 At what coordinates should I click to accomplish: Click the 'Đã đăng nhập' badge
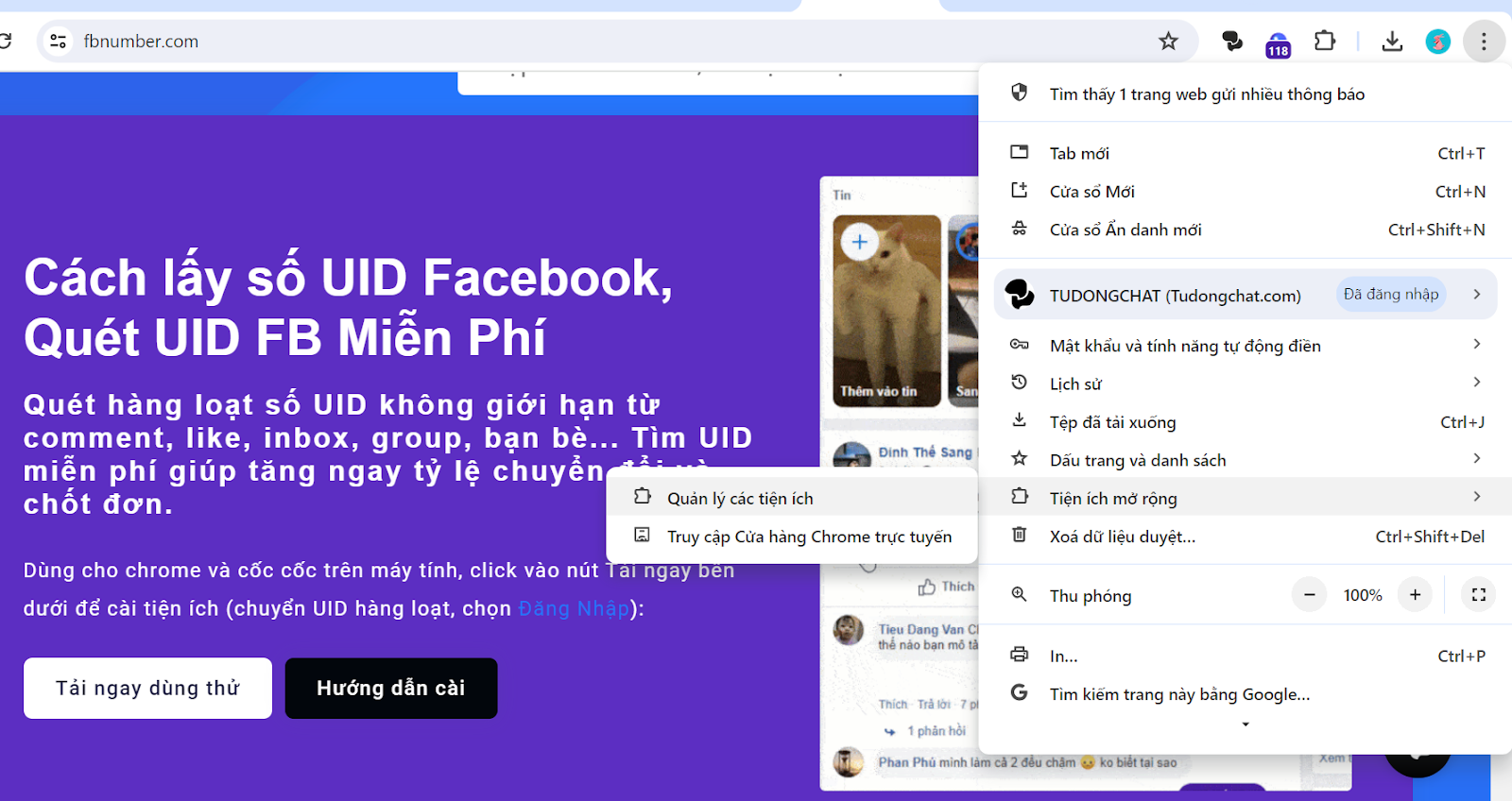[x=1391, y=295]
